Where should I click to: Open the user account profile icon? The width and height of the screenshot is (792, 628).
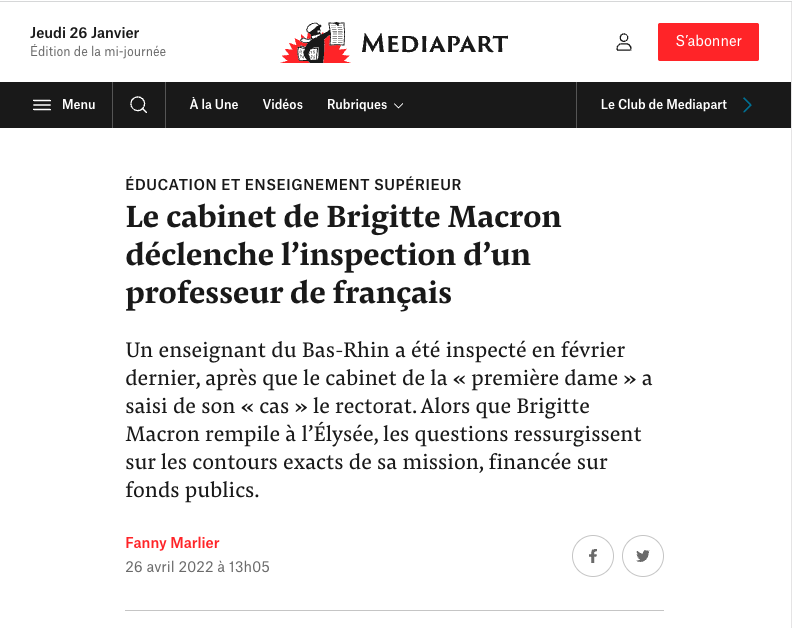(624, 42)
